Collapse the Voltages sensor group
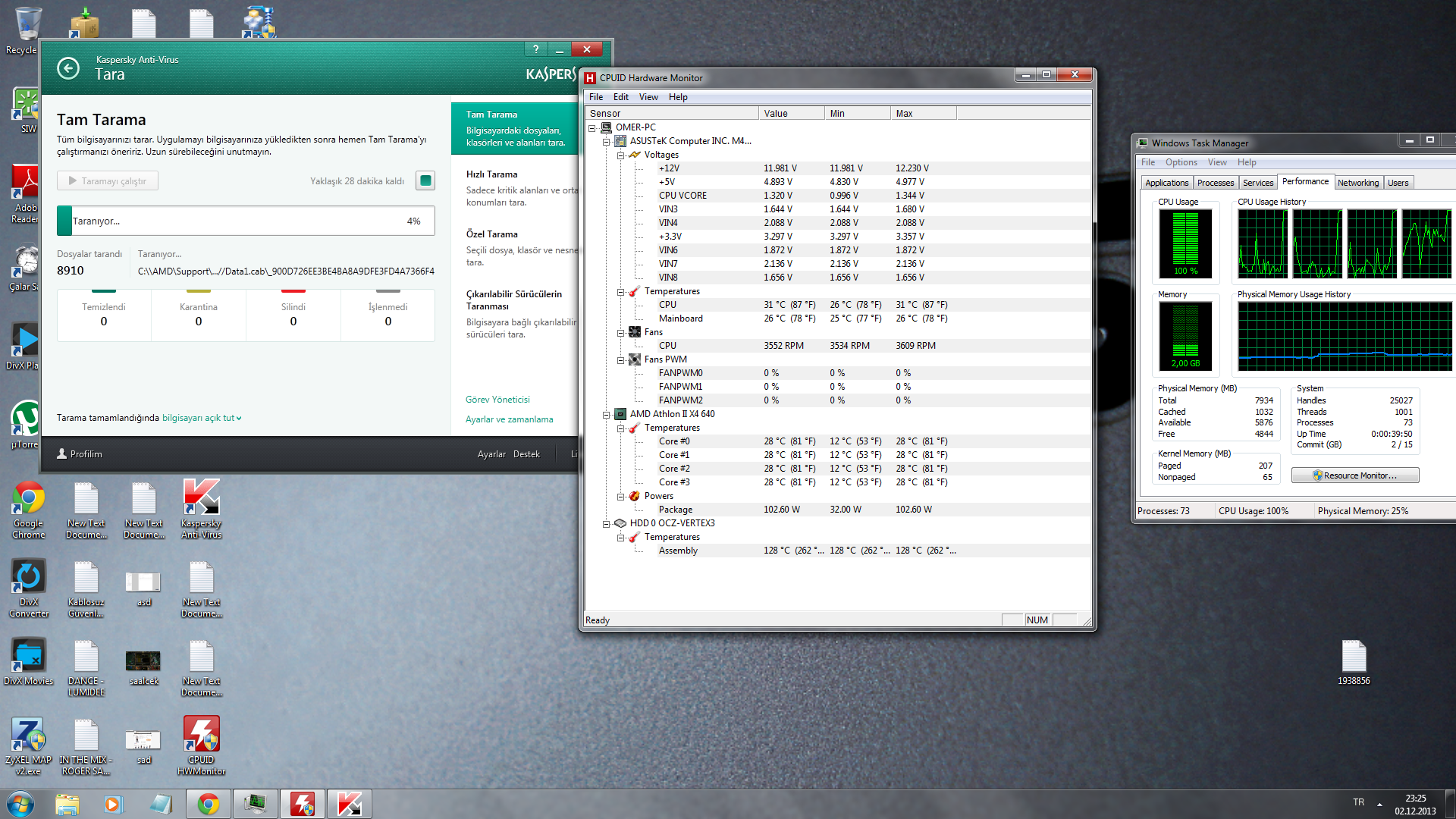1456x819 pixels. pyautogui.click(x=619, y=154)
